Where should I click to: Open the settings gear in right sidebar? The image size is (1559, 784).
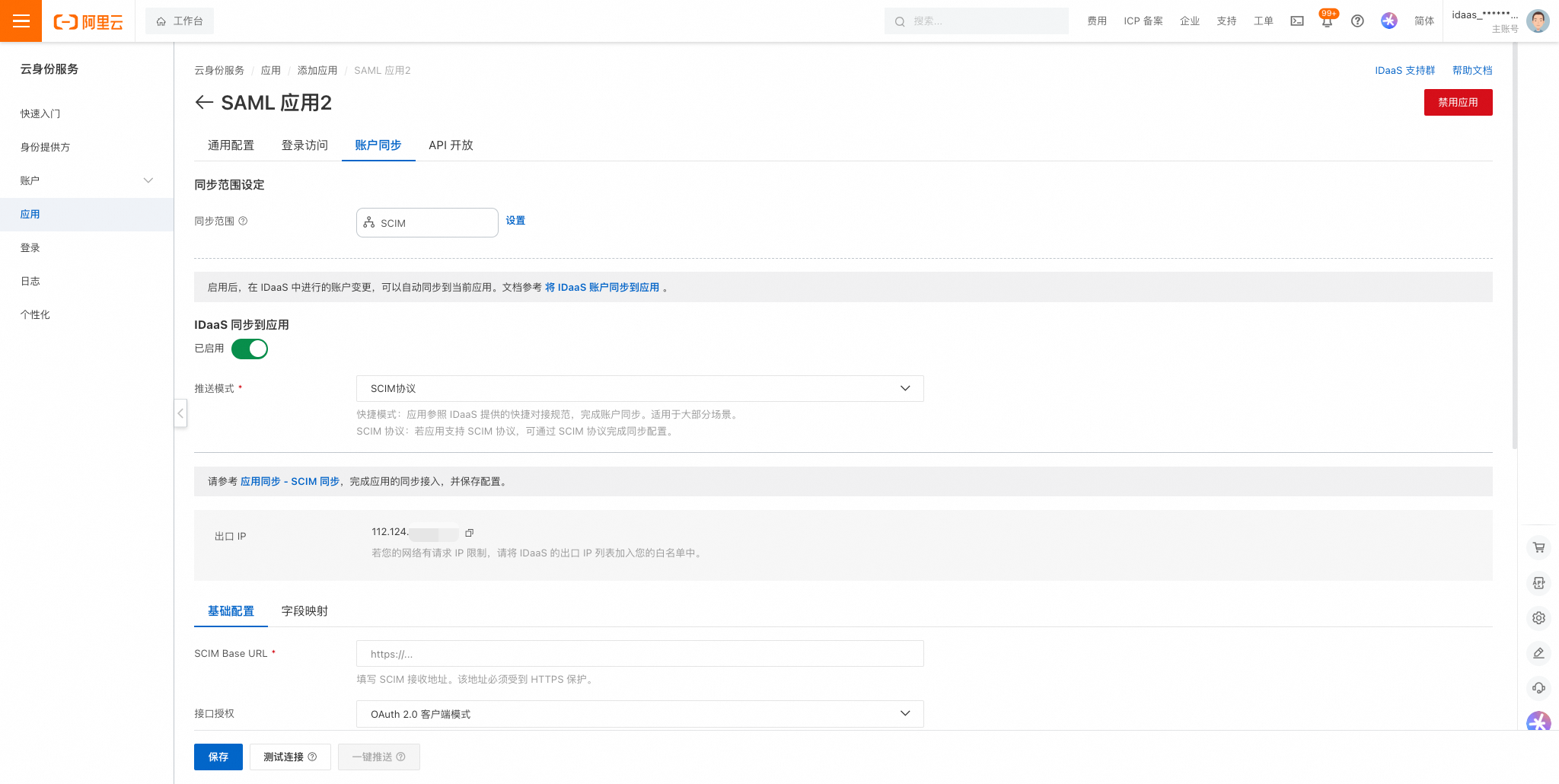pyautogui.click(x=1539, y=618)
